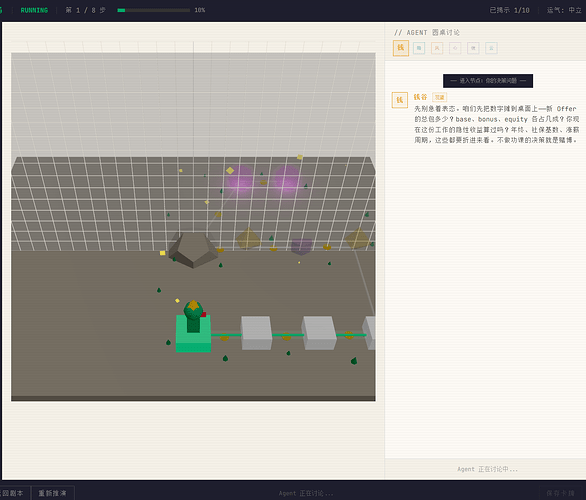Select the fifth agent avatar beside 云

pos(473,48)
